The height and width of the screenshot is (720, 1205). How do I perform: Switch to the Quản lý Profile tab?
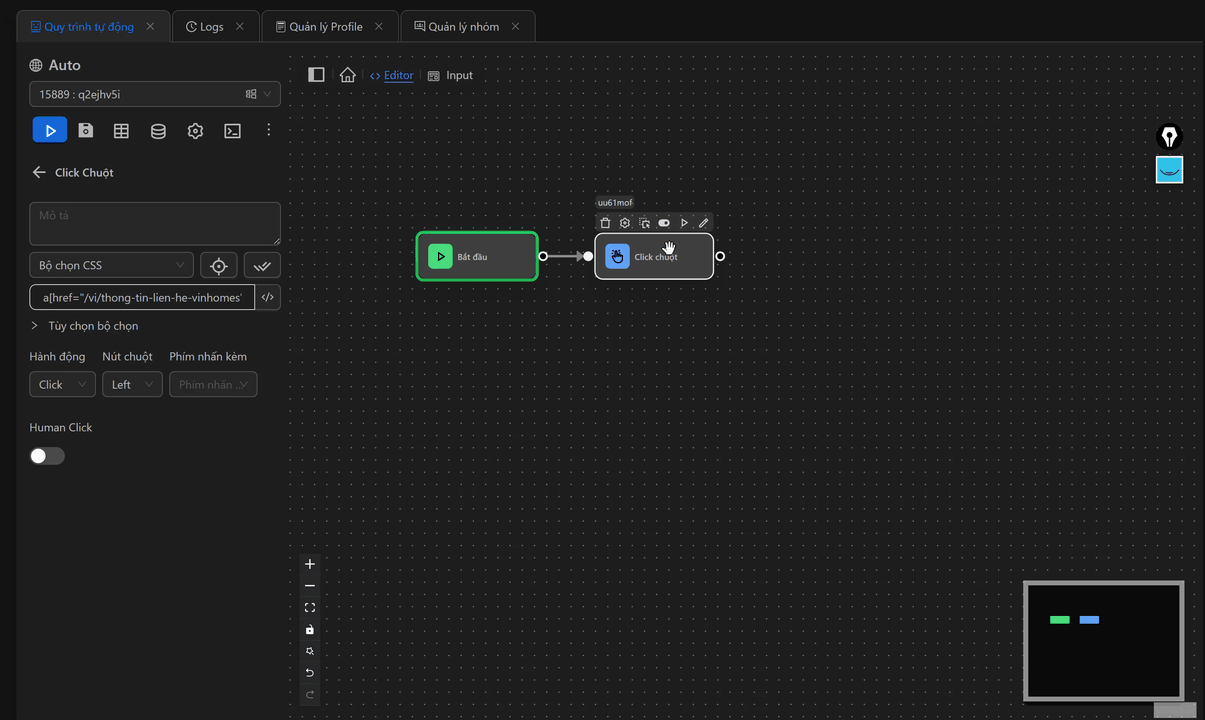point(325,27)
